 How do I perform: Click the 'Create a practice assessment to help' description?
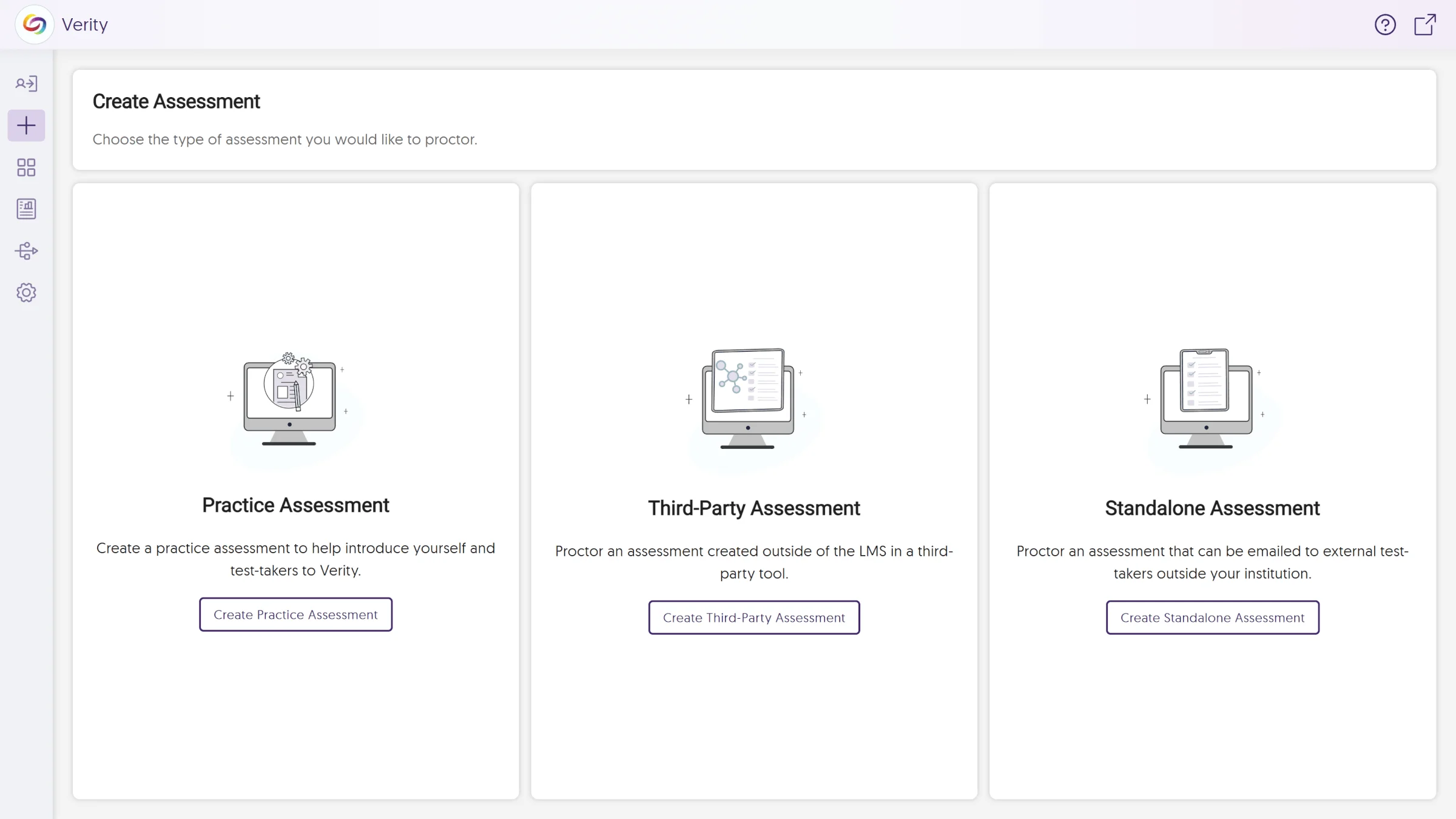click(x=295, y=559)
